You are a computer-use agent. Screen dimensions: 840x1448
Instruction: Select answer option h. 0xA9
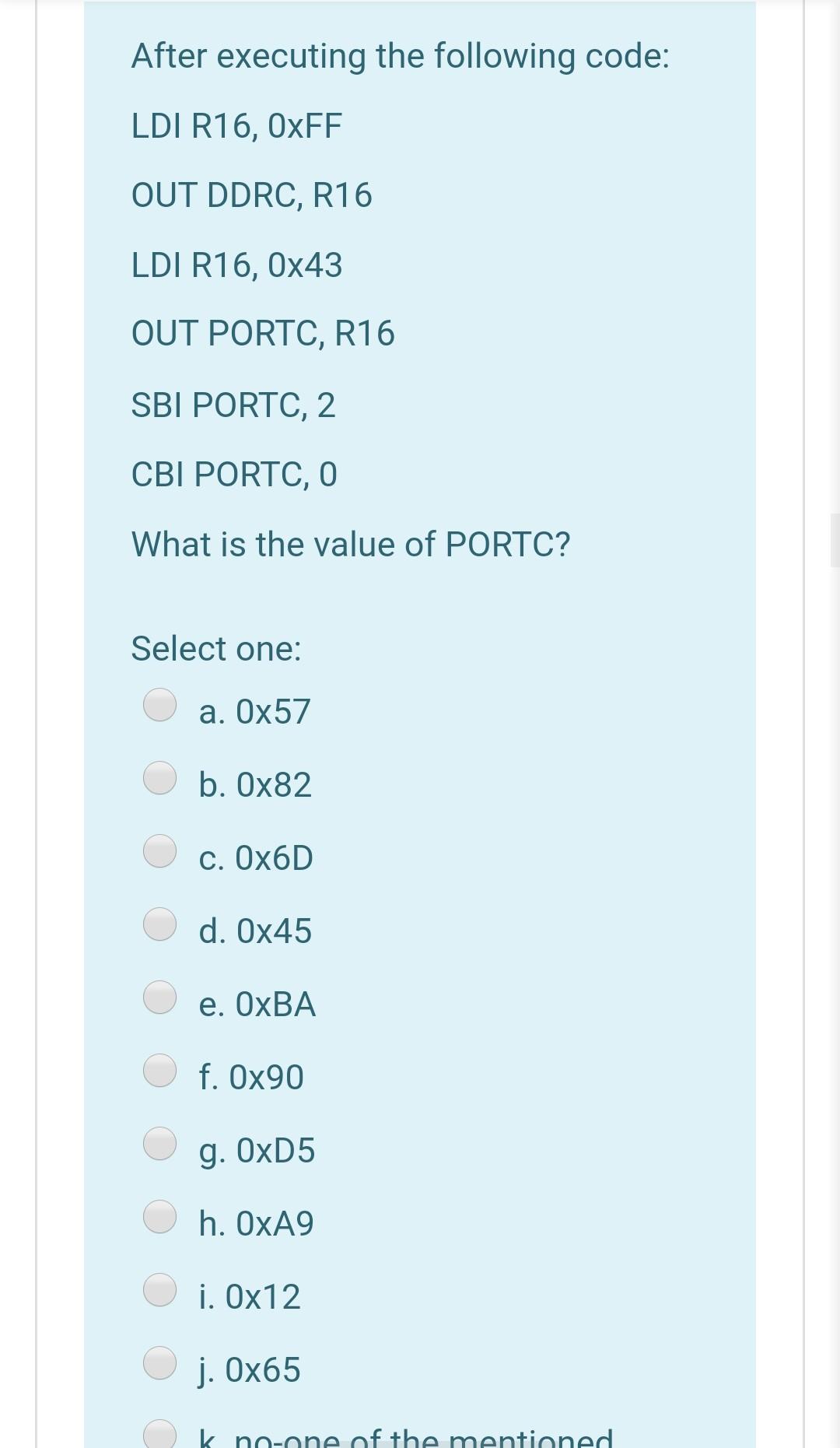(159, 1218)
